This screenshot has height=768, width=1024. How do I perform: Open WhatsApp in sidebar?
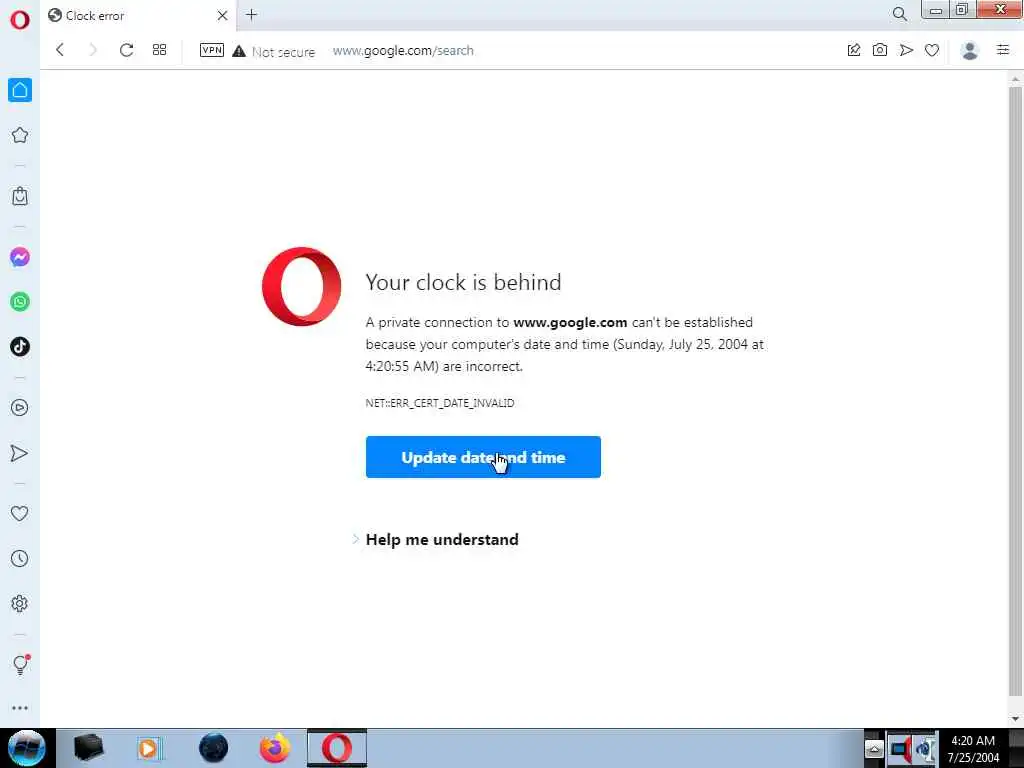tap(20, 302)
